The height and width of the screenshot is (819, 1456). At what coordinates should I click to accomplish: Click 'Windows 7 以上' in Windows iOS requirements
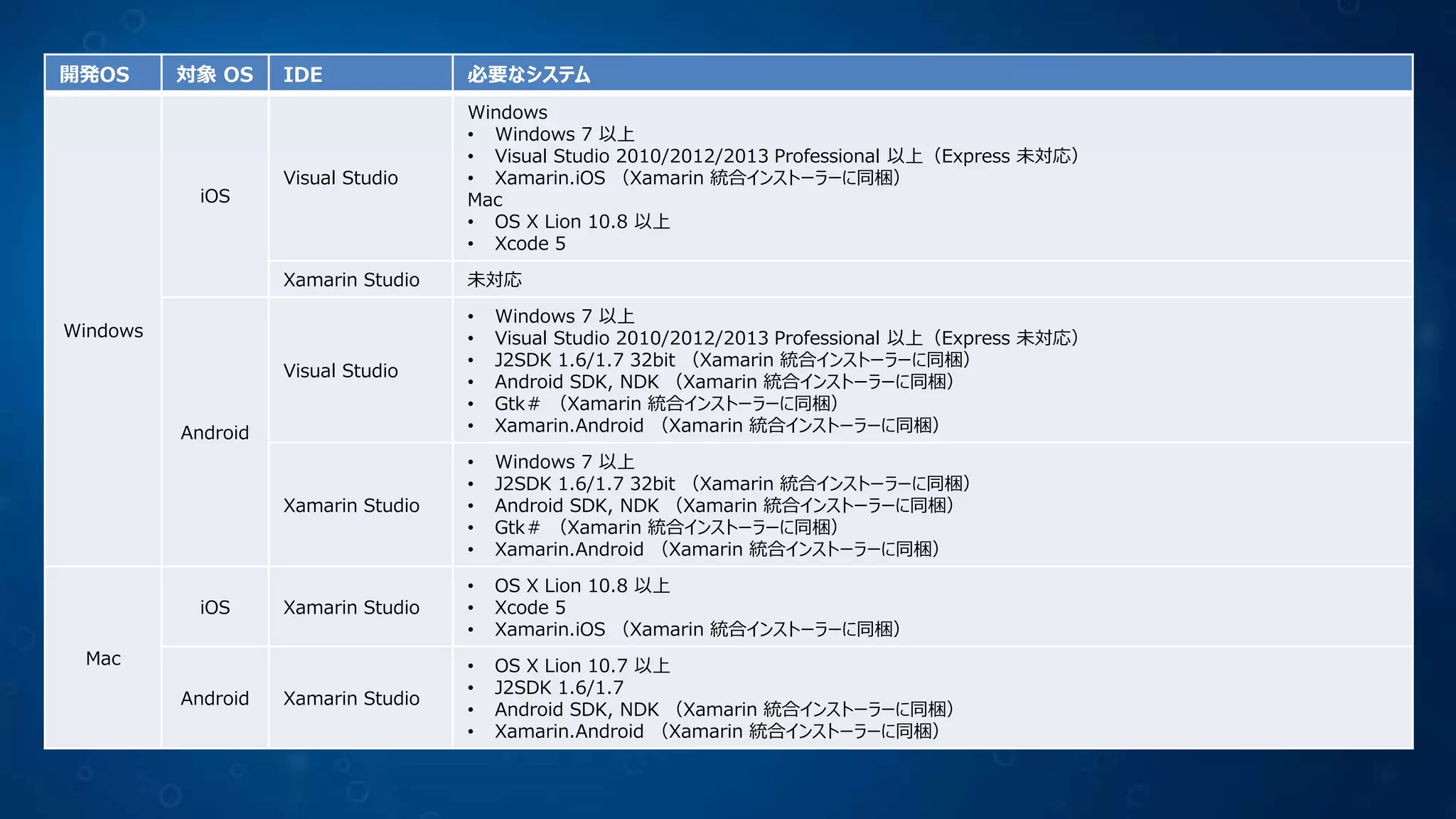click(564, 134)
